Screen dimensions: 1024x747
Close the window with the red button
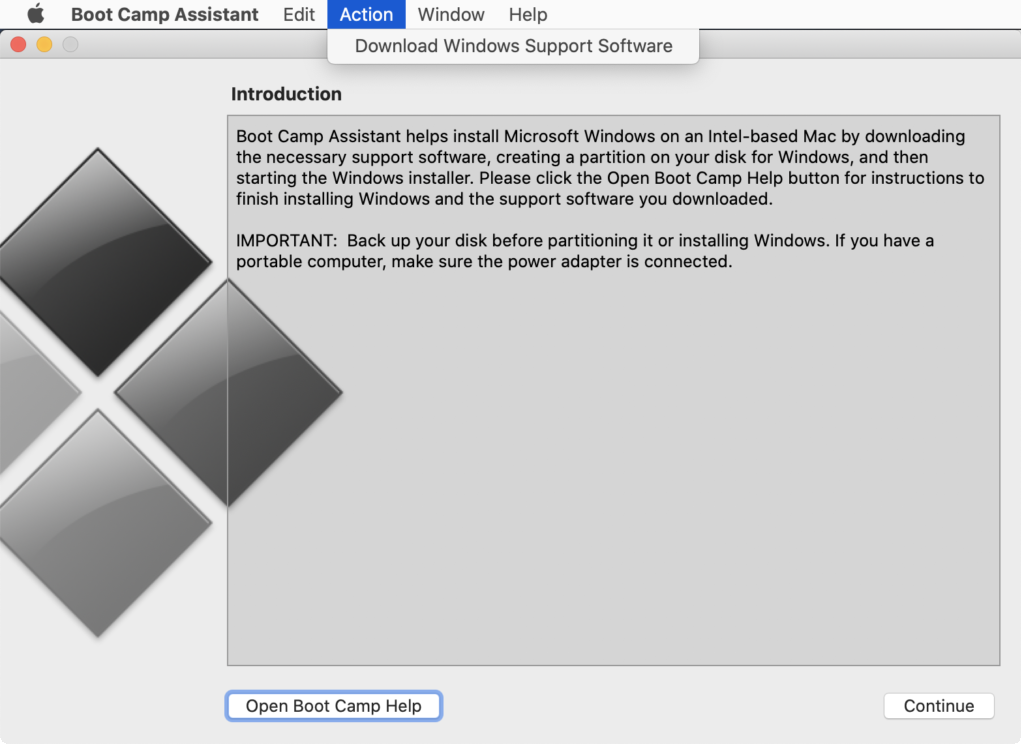pyautogui.click(x=18, y=44)
